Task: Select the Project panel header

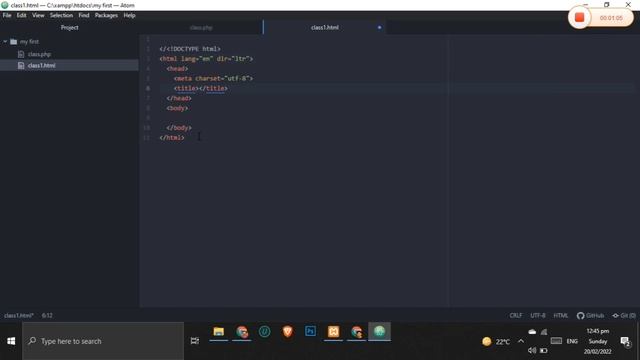Action: (x=69, y=28)
